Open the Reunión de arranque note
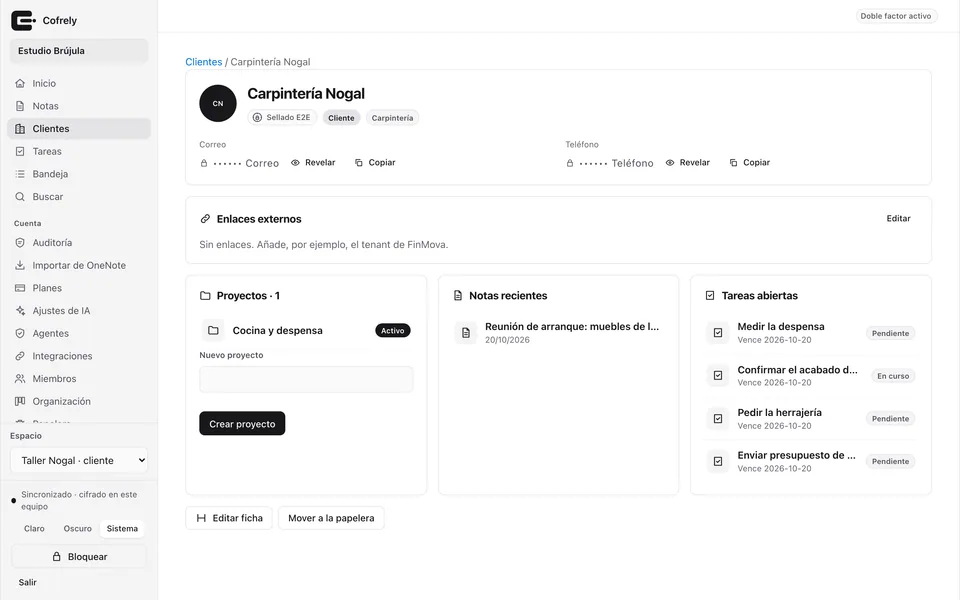The image size is (960, 600). tap(558, 332)
